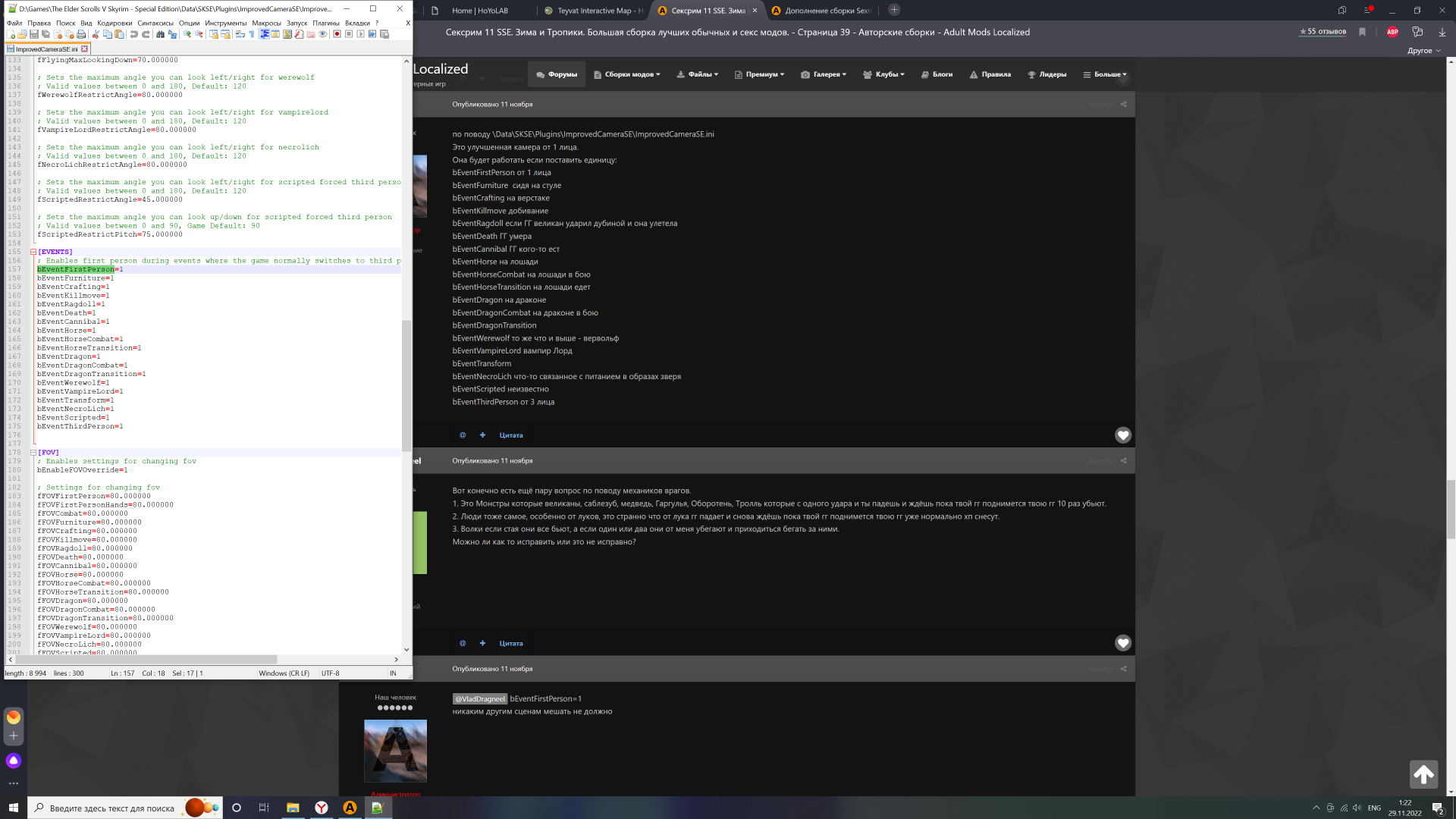Image resolution: width=1456 pixels, height=819 pixels.
Task: Click the Undo arrow in toolbar
Action: [133, 34]
